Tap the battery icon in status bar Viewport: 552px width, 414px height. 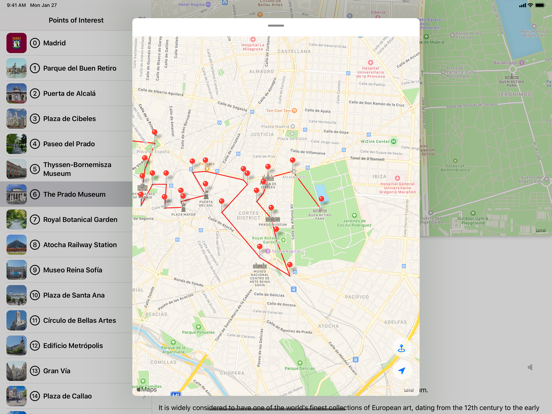click(540, 5)
